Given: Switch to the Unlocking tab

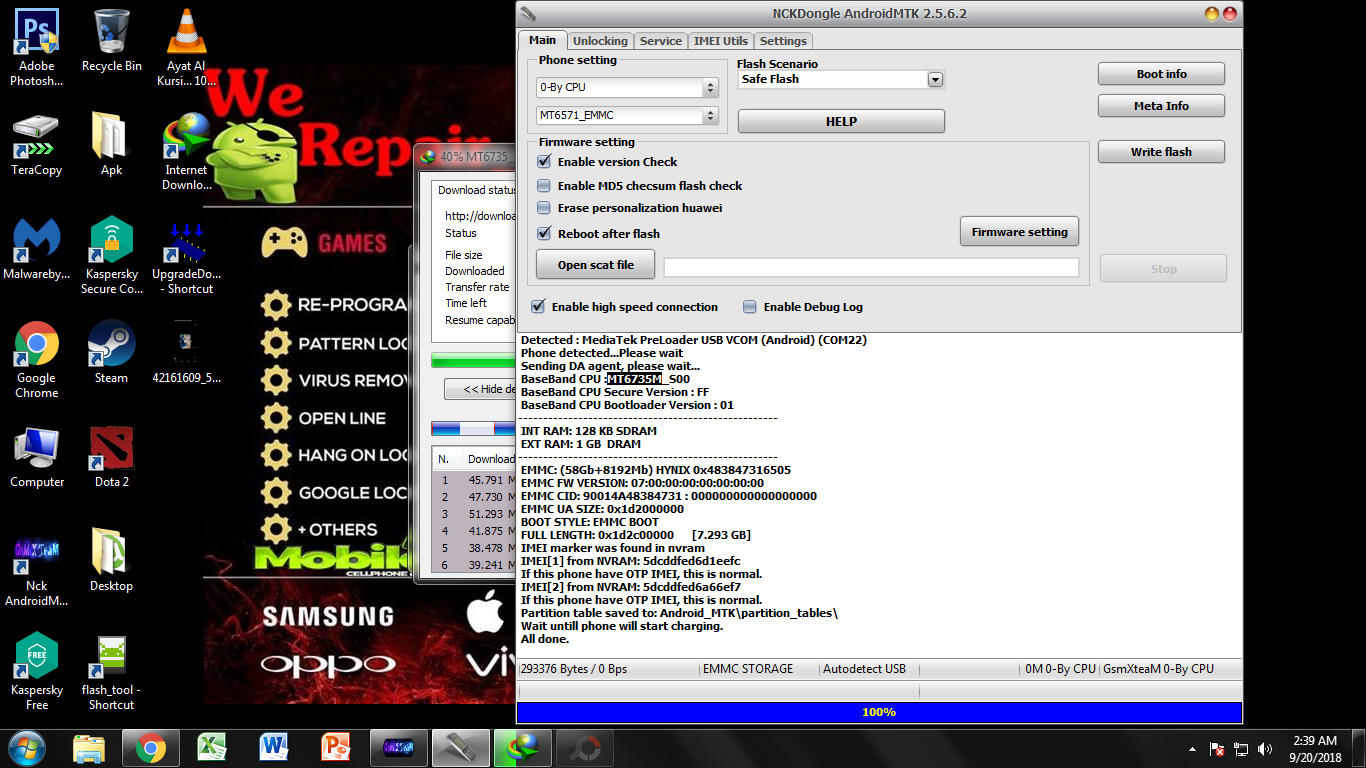Looking at the screenshot, I should point(600,41).
